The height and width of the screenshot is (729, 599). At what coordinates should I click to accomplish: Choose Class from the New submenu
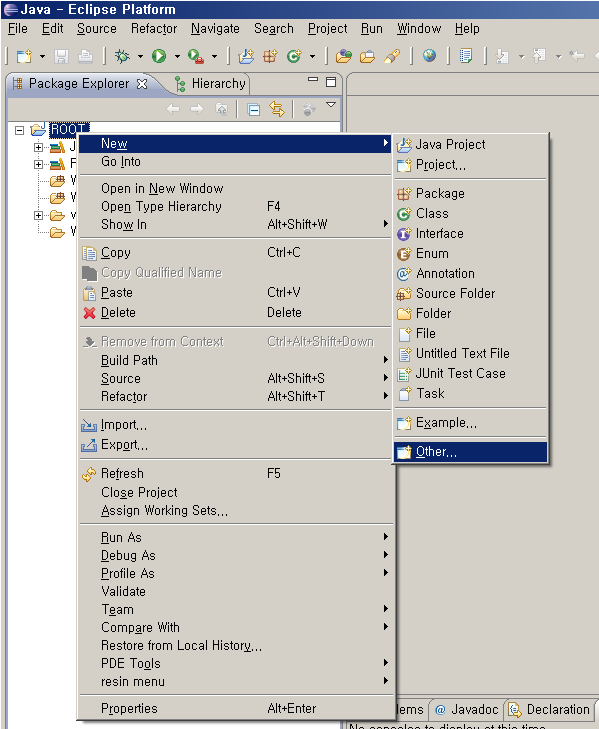[x=471, y=213]
